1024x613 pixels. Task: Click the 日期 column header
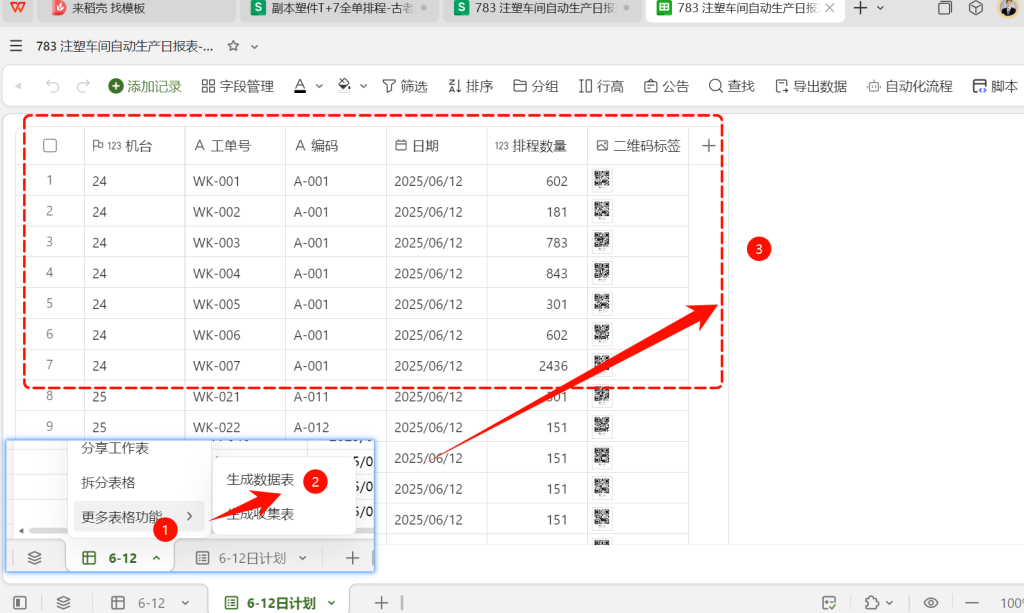point(436,146)
